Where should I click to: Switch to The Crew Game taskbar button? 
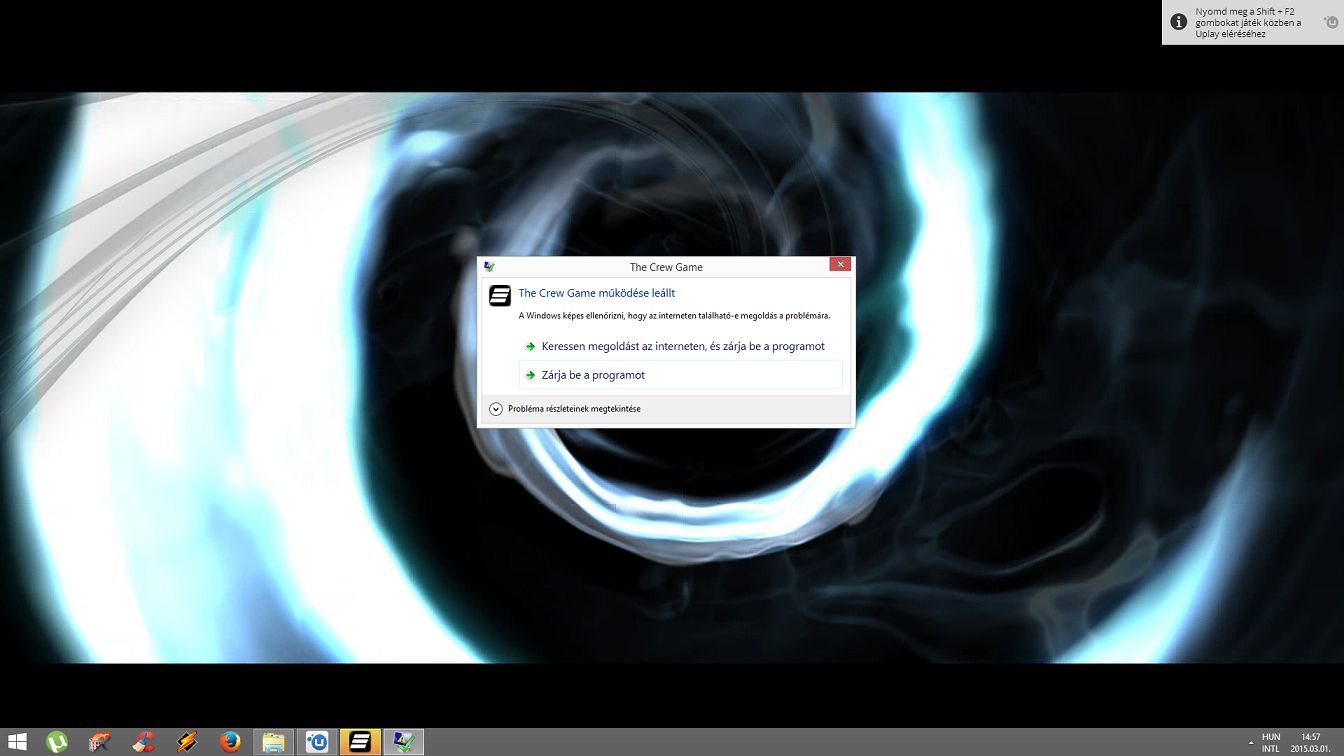360,742
